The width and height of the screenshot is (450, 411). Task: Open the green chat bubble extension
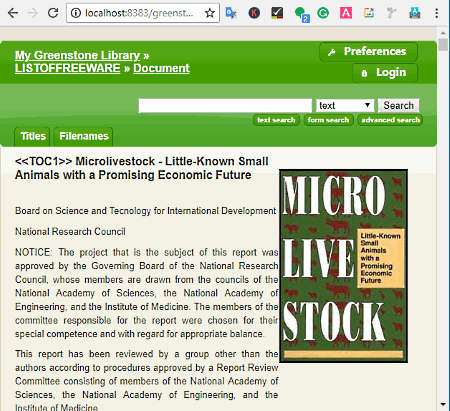click(x=302, y=15)
